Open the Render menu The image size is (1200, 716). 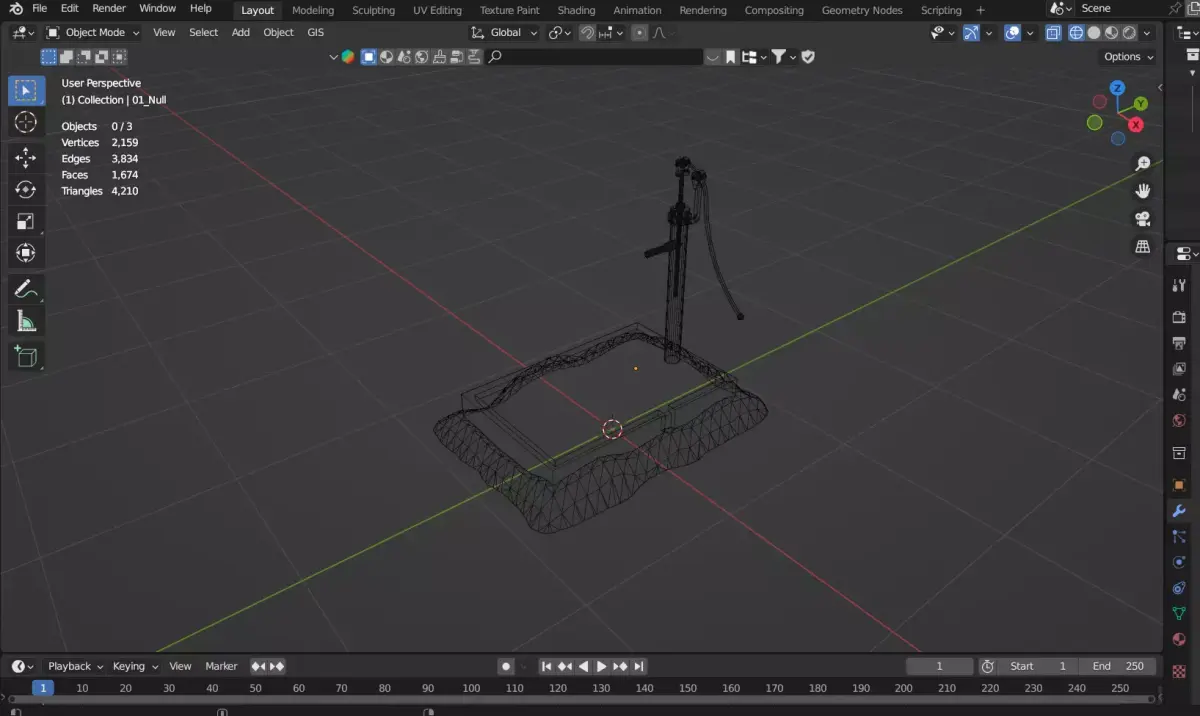109,9
